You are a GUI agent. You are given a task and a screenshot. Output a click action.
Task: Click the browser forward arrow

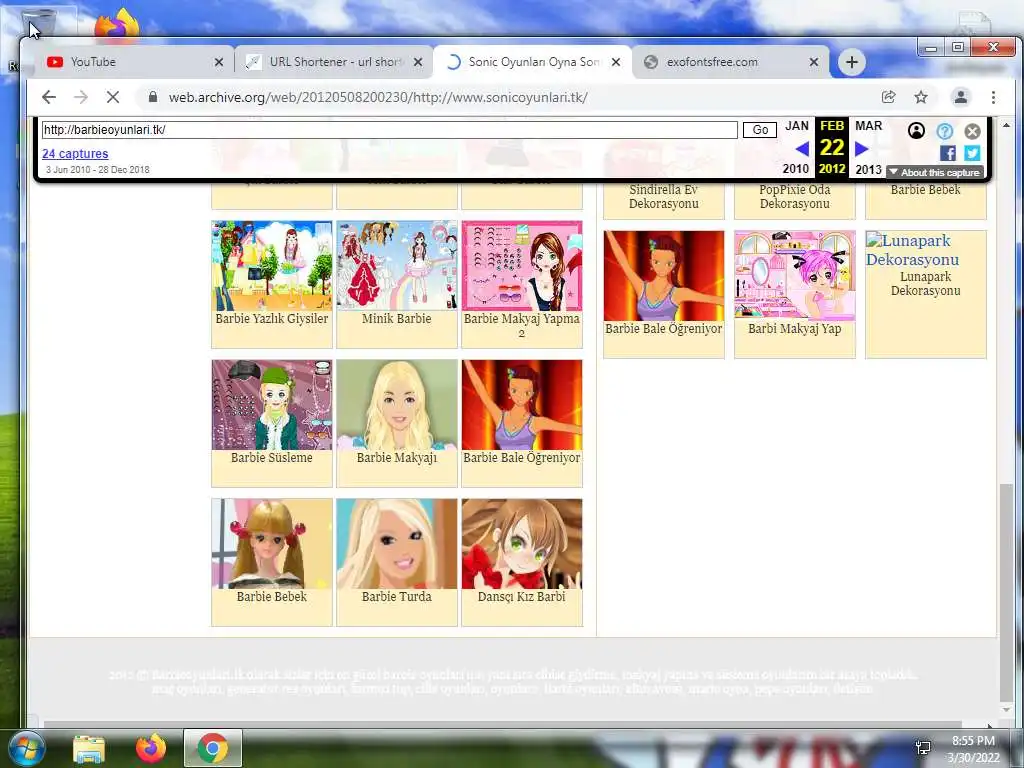click(x=81, y=97)
